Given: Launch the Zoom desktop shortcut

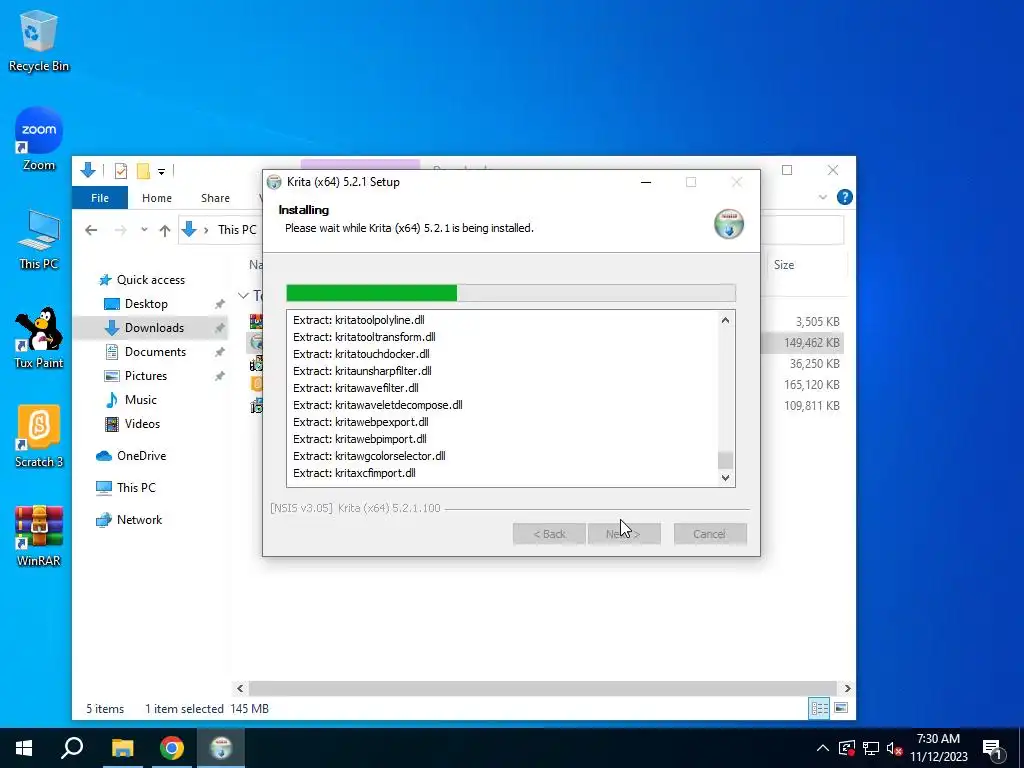Looking at the screenshot, I should coord(39,139).
